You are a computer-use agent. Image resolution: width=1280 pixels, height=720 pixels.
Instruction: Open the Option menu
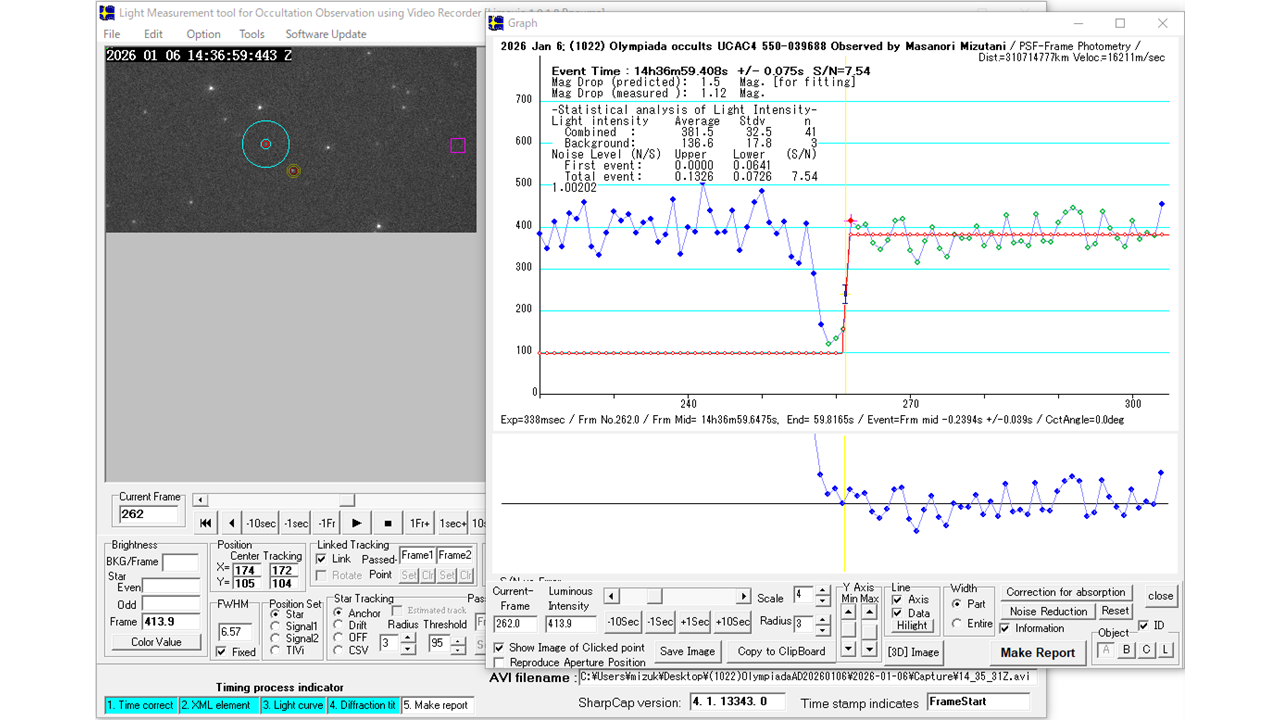(203, 34)
